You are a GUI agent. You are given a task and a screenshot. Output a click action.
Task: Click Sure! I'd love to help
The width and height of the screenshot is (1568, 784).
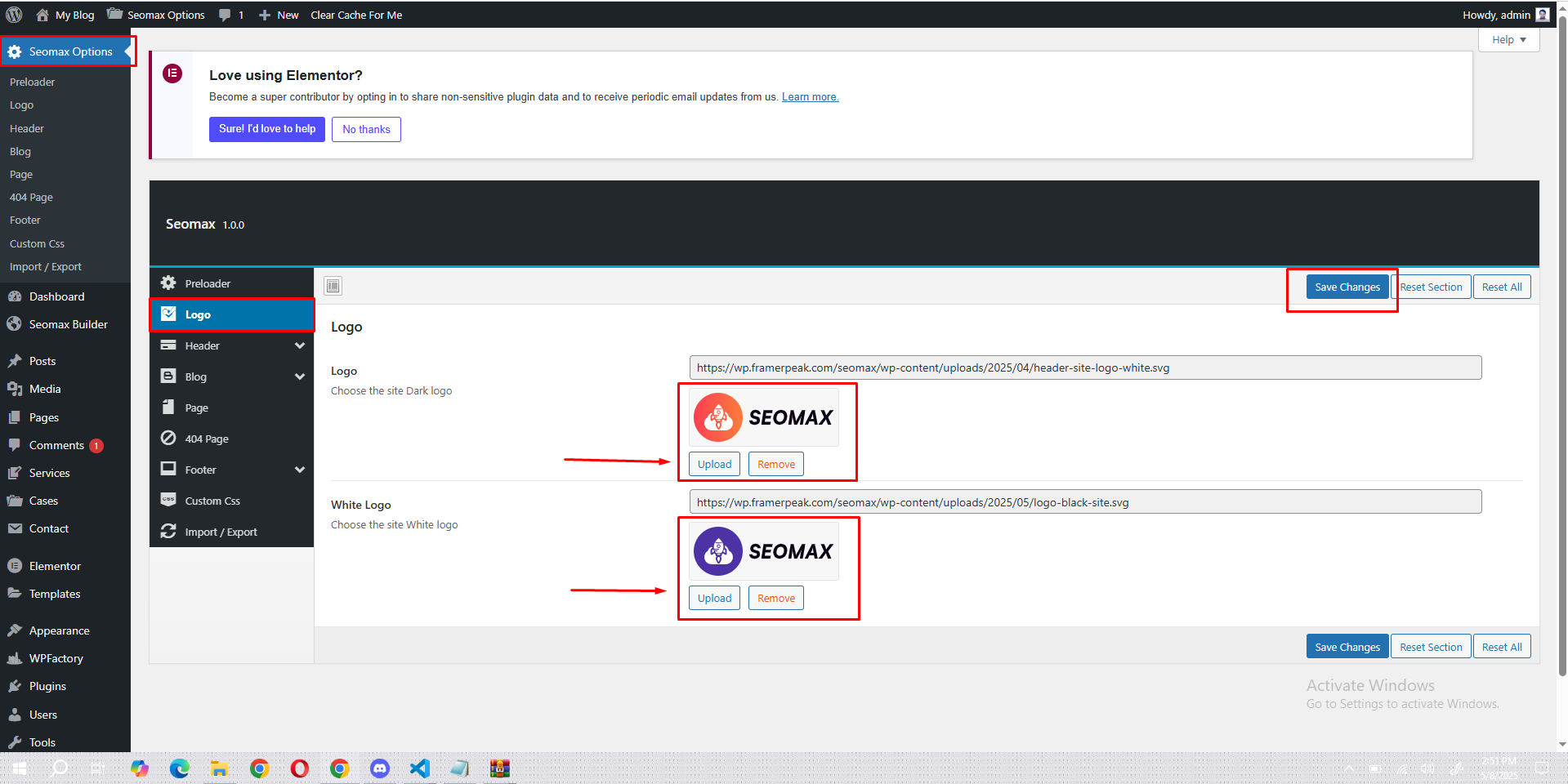click(x=267, y=129)
